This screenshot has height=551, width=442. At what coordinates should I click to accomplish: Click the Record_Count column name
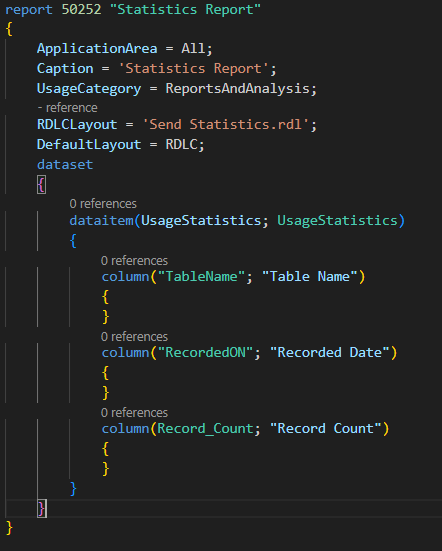(205, 429)
